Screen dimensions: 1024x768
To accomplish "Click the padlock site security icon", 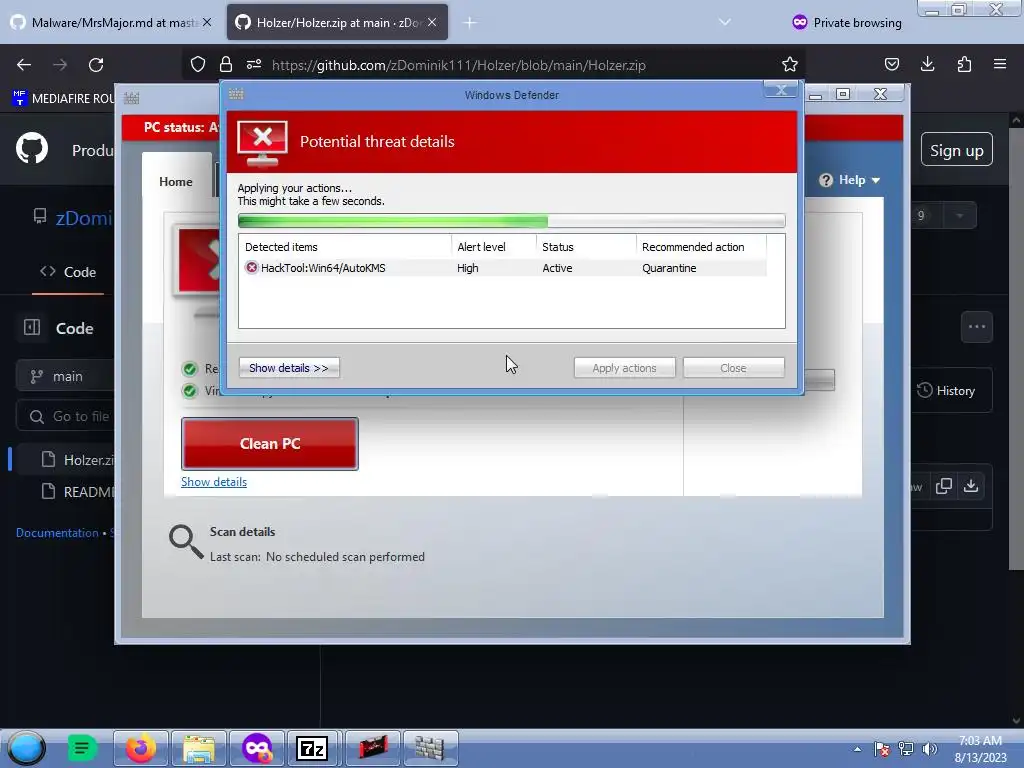I will click(x=226, y=65).
